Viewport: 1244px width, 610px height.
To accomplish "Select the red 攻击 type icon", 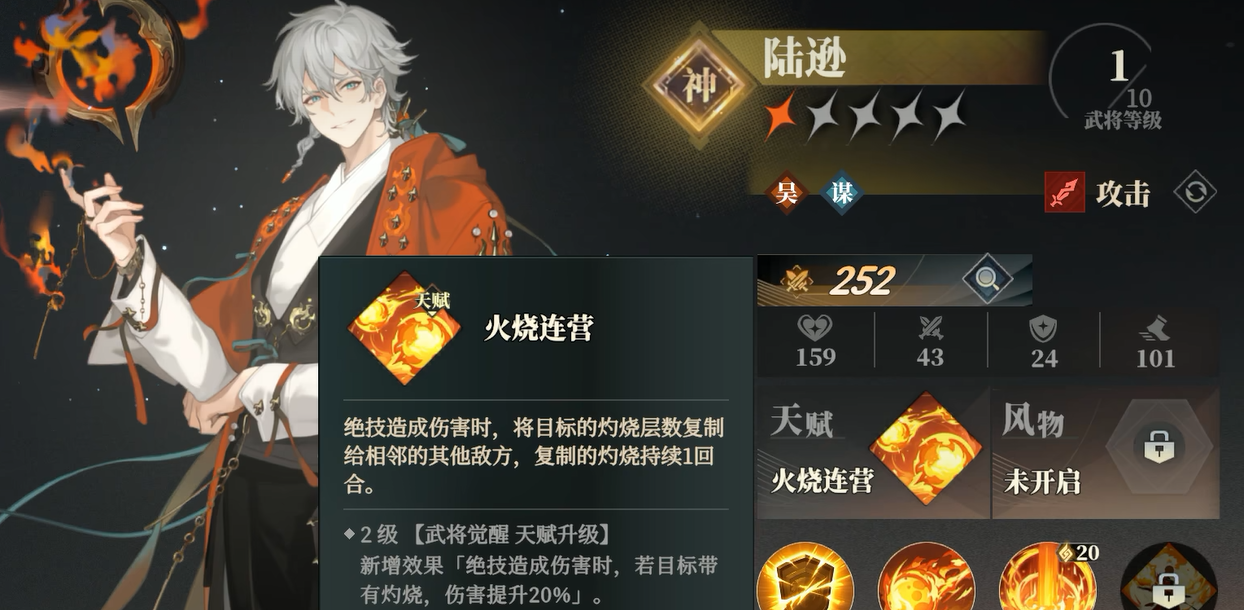I will click(1065, 192).
